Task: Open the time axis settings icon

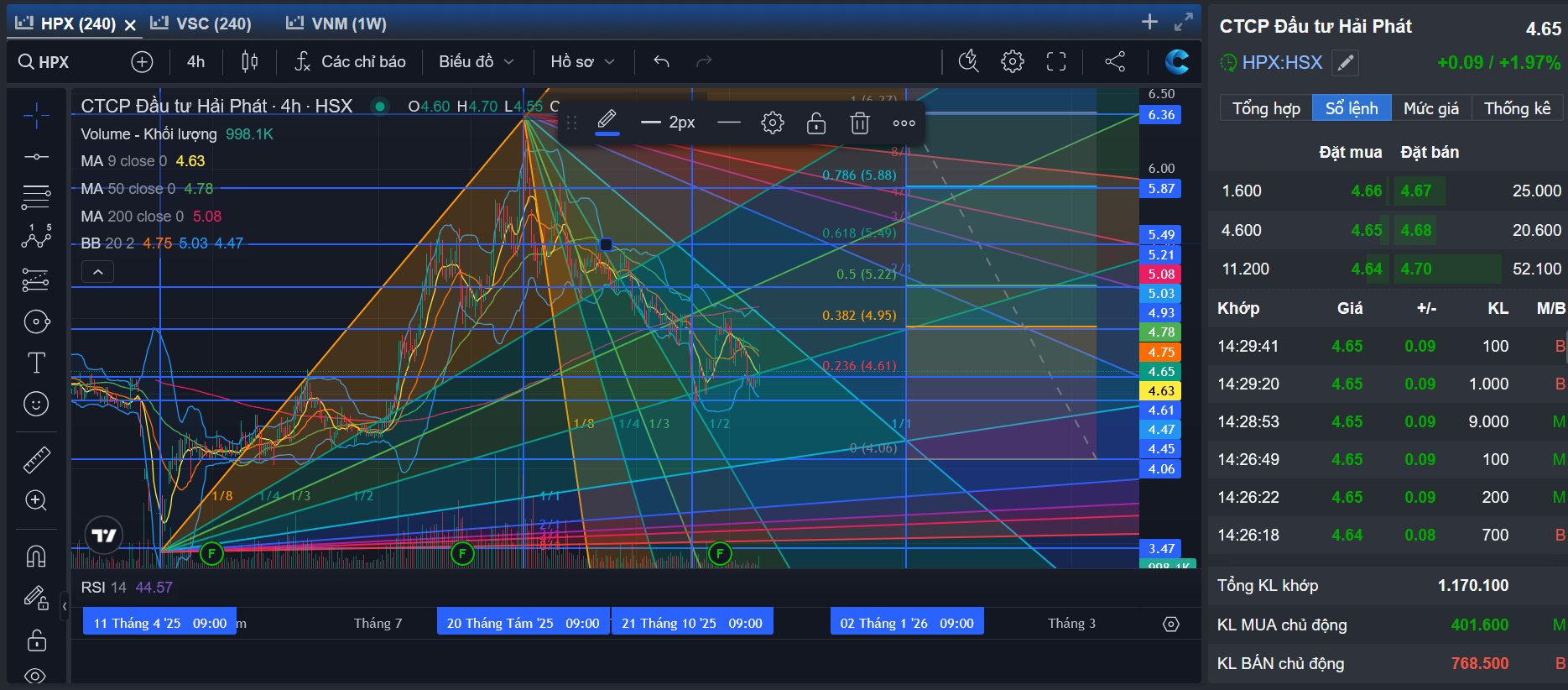Action: (x=1171, y=624)
